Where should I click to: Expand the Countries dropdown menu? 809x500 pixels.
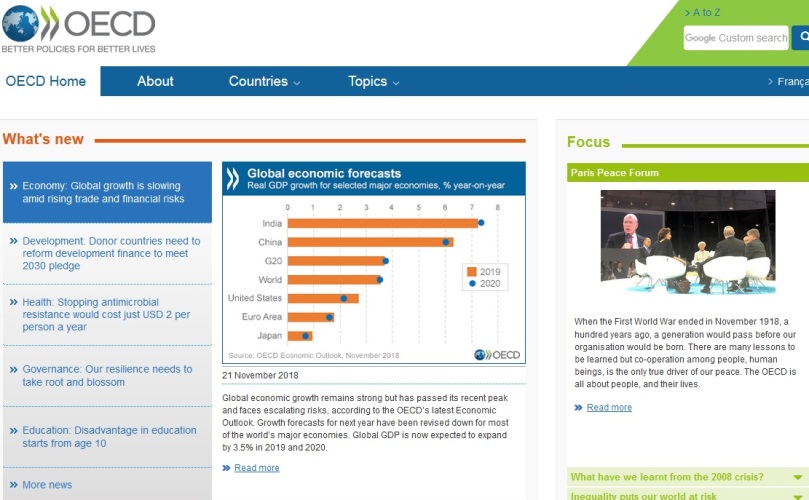pos(264,81)
